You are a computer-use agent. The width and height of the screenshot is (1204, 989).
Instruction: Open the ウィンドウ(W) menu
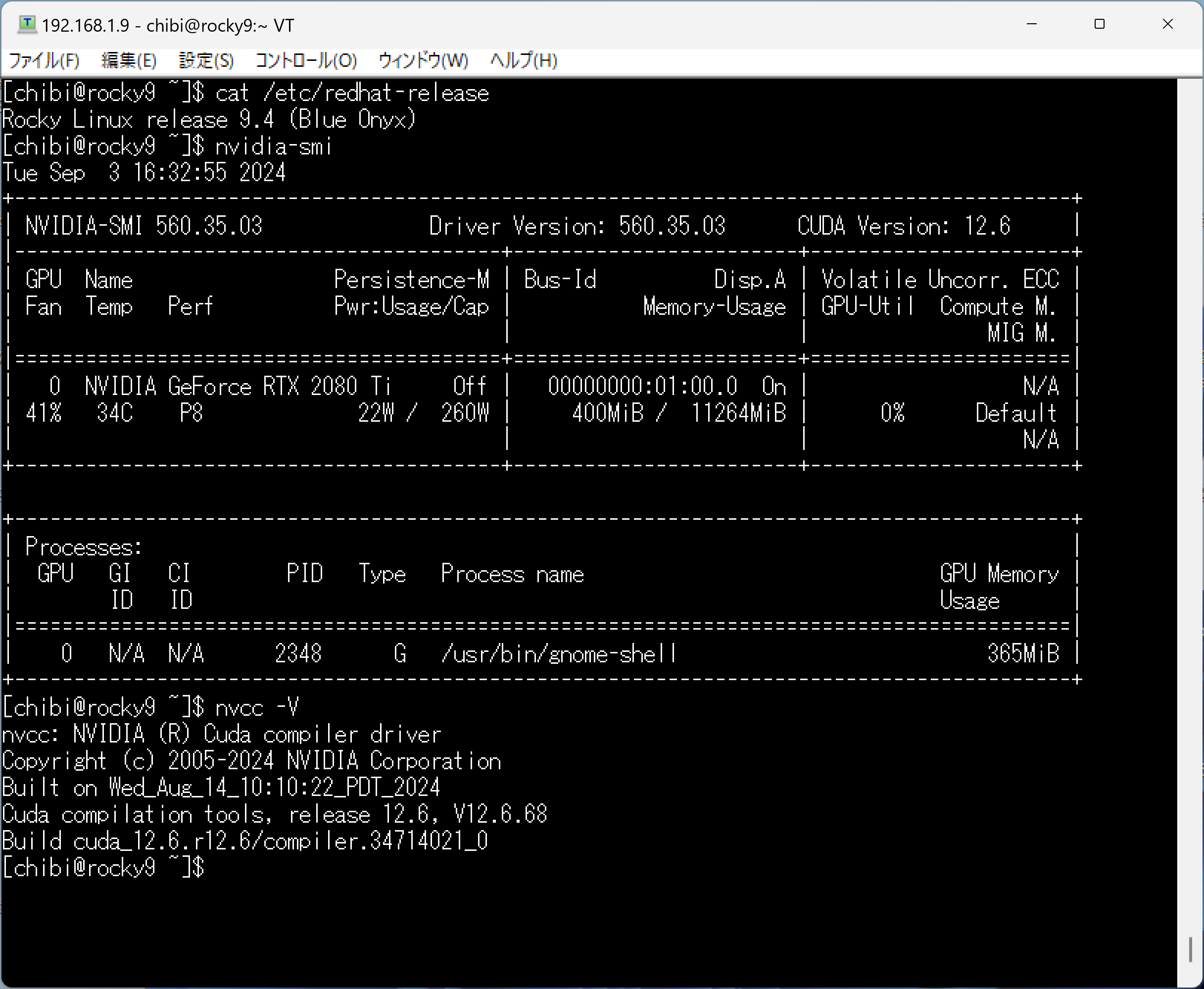[423, 60]
